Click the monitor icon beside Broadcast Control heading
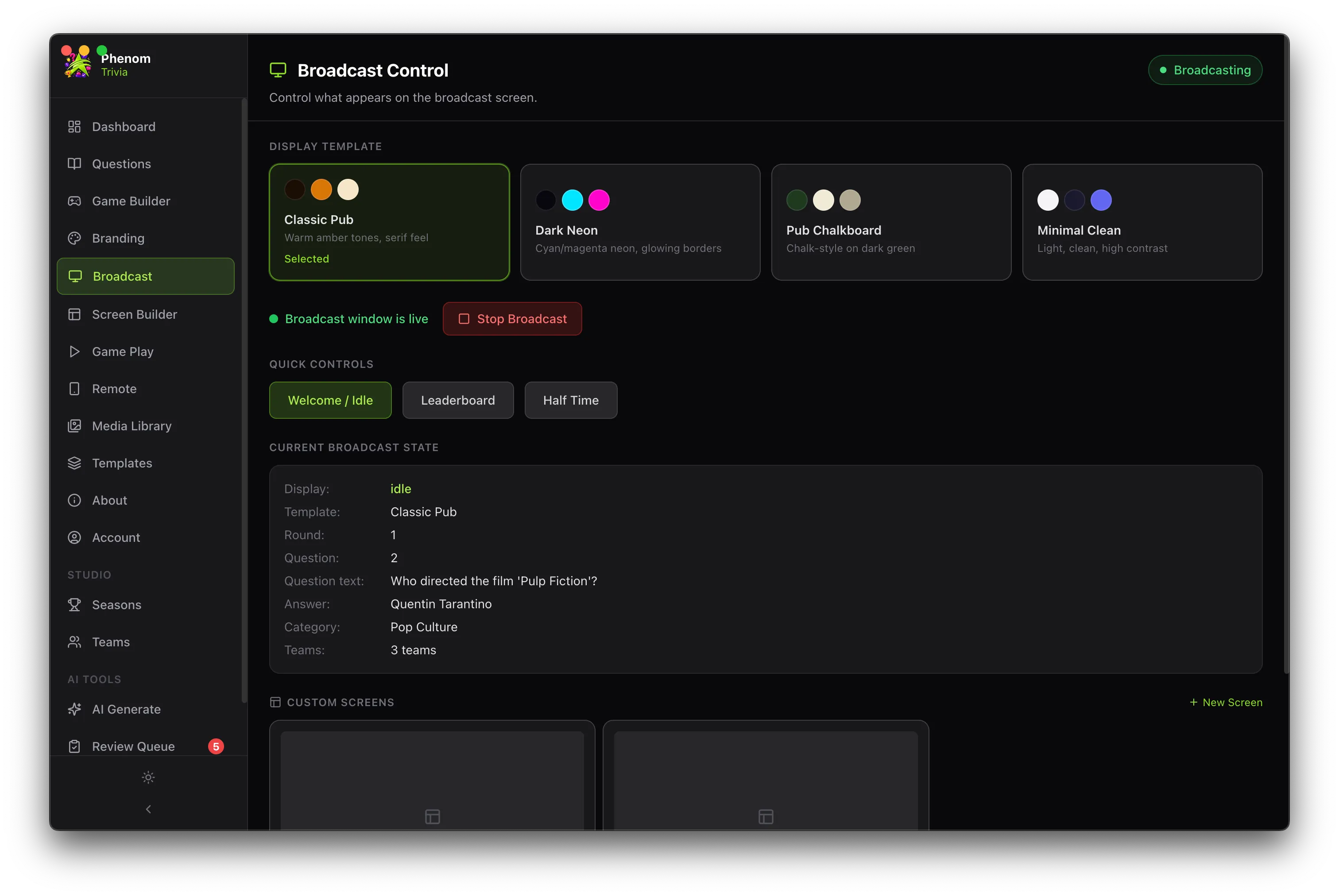Screen dimensions: 1339x896 coord(278,70)
